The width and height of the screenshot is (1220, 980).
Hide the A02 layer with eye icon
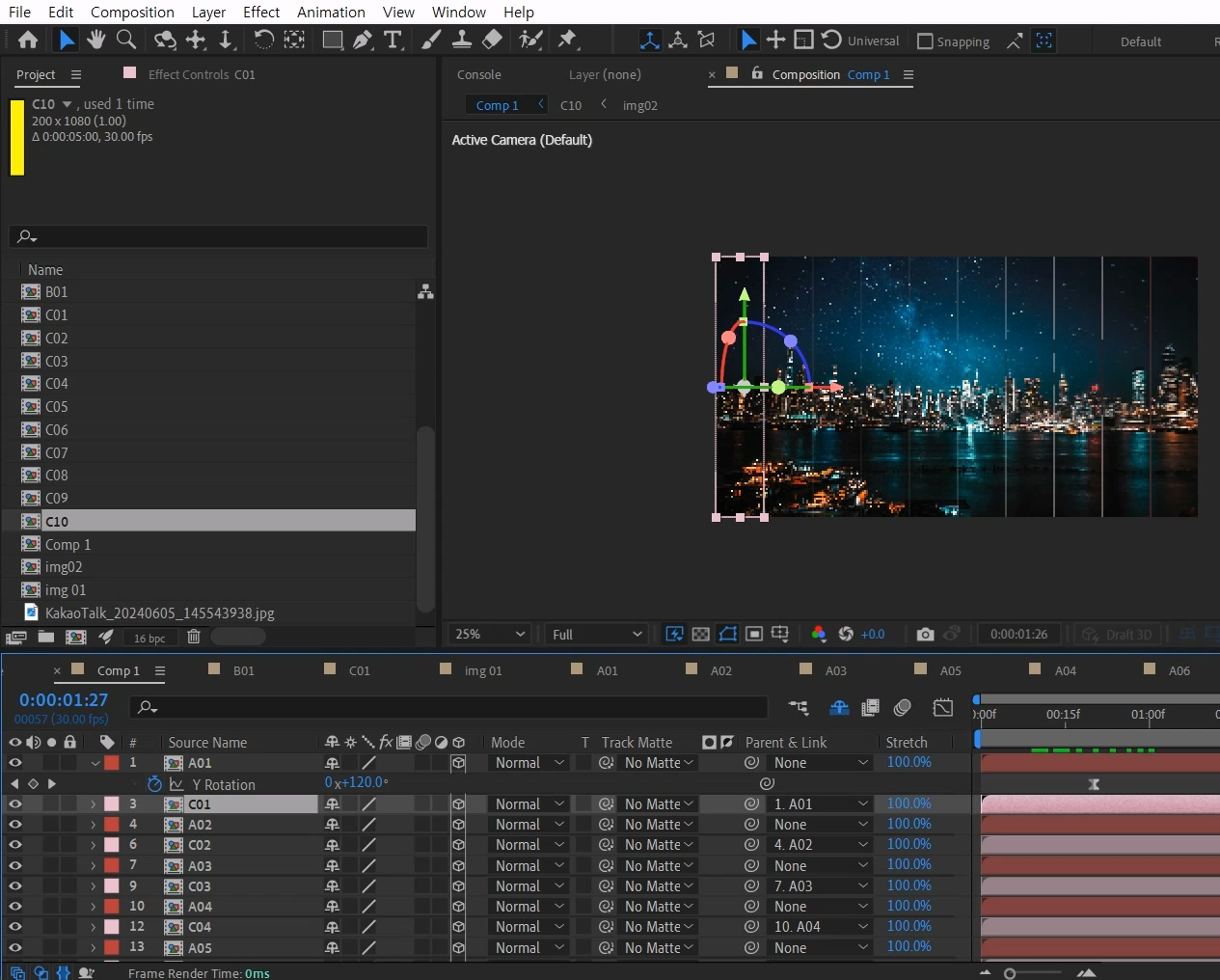point(15,825)
